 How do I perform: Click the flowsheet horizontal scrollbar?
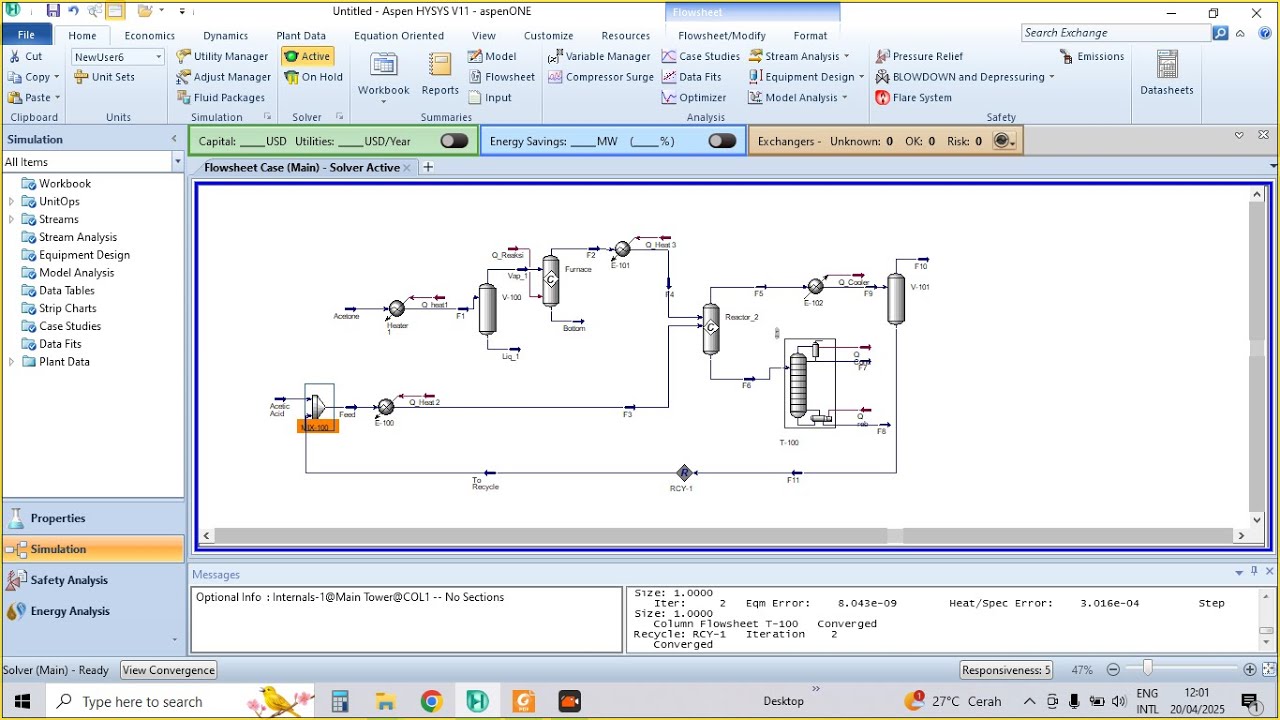point(722,536)
